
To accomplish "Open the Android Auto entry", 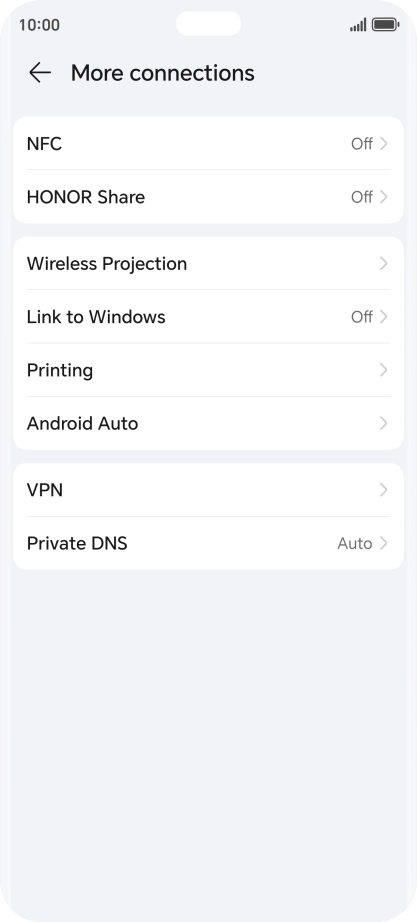I will (x=208, y=423).
